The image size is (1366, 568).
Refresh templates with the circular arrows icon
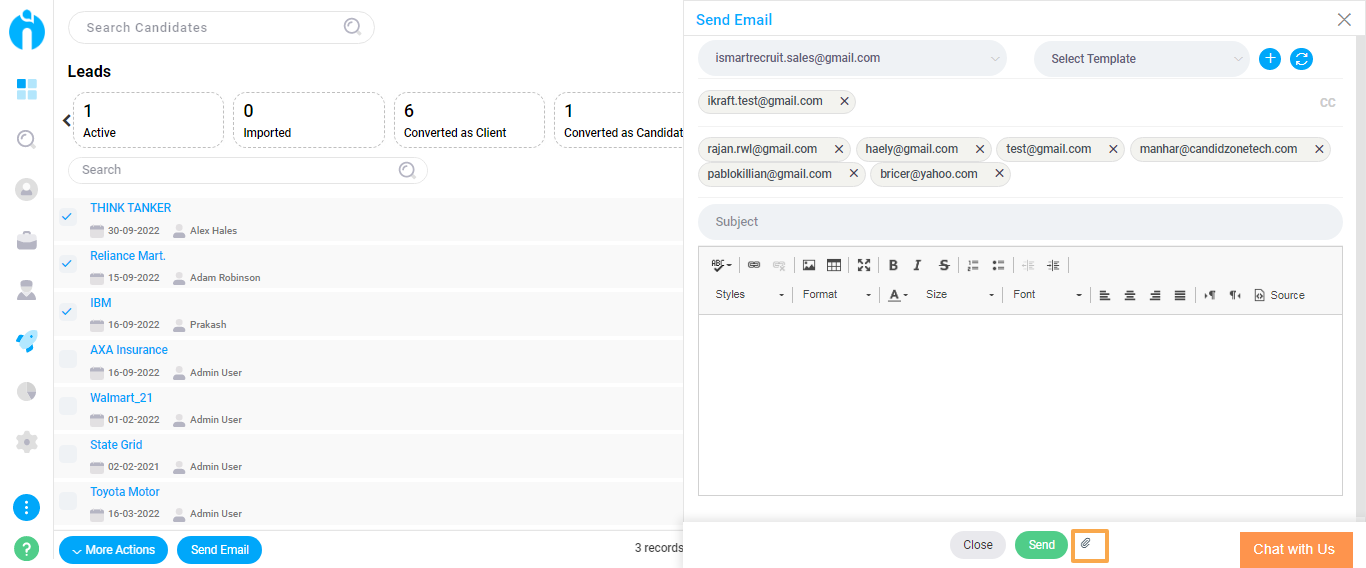[1301, 59]
